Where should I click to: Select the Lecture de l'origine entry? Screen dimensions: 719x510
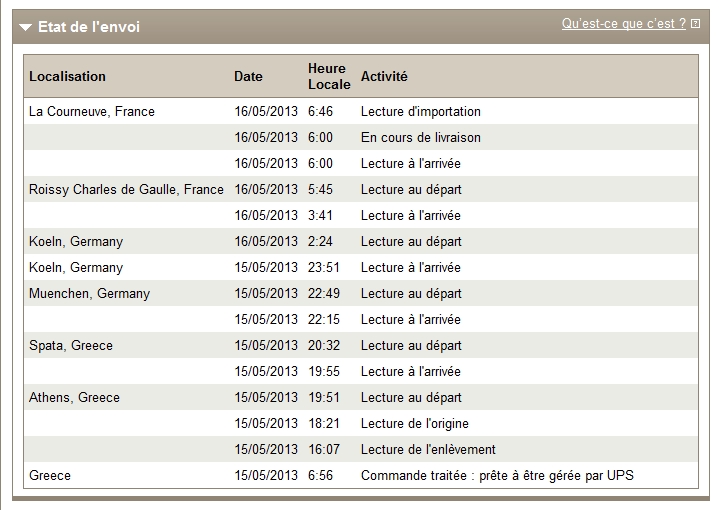[415, 423]
